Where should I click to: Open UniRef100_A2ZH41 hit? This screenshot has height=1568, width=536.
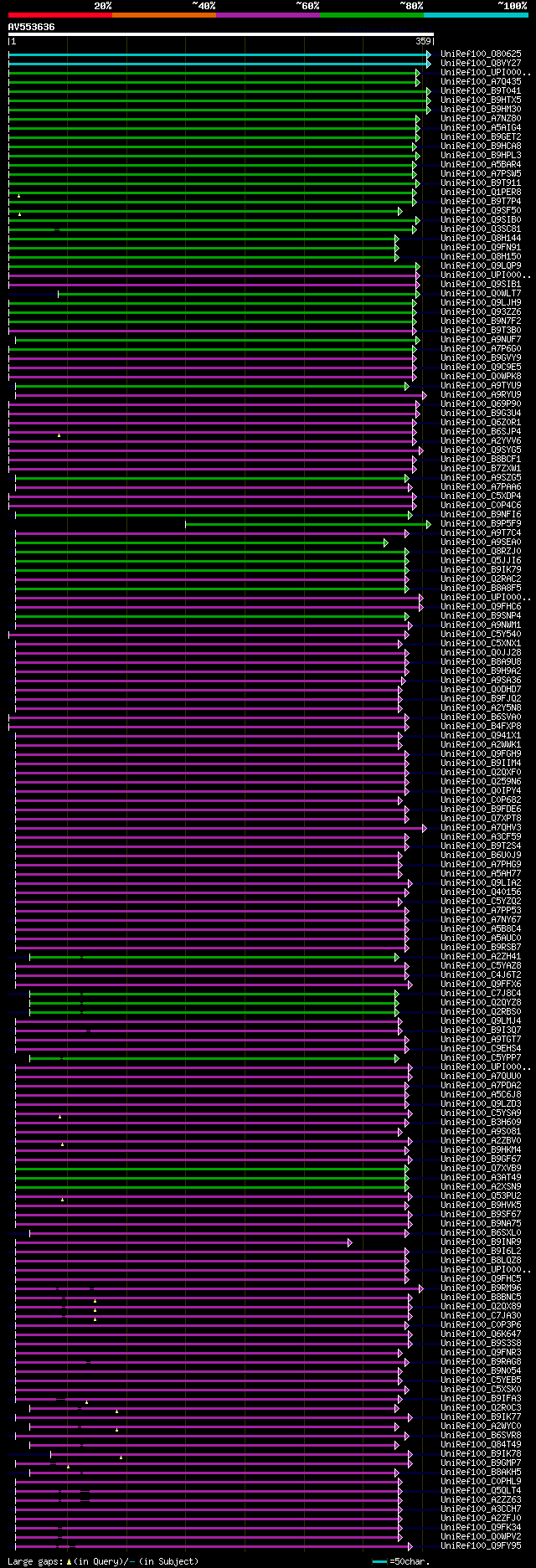[x=481, y=956]
